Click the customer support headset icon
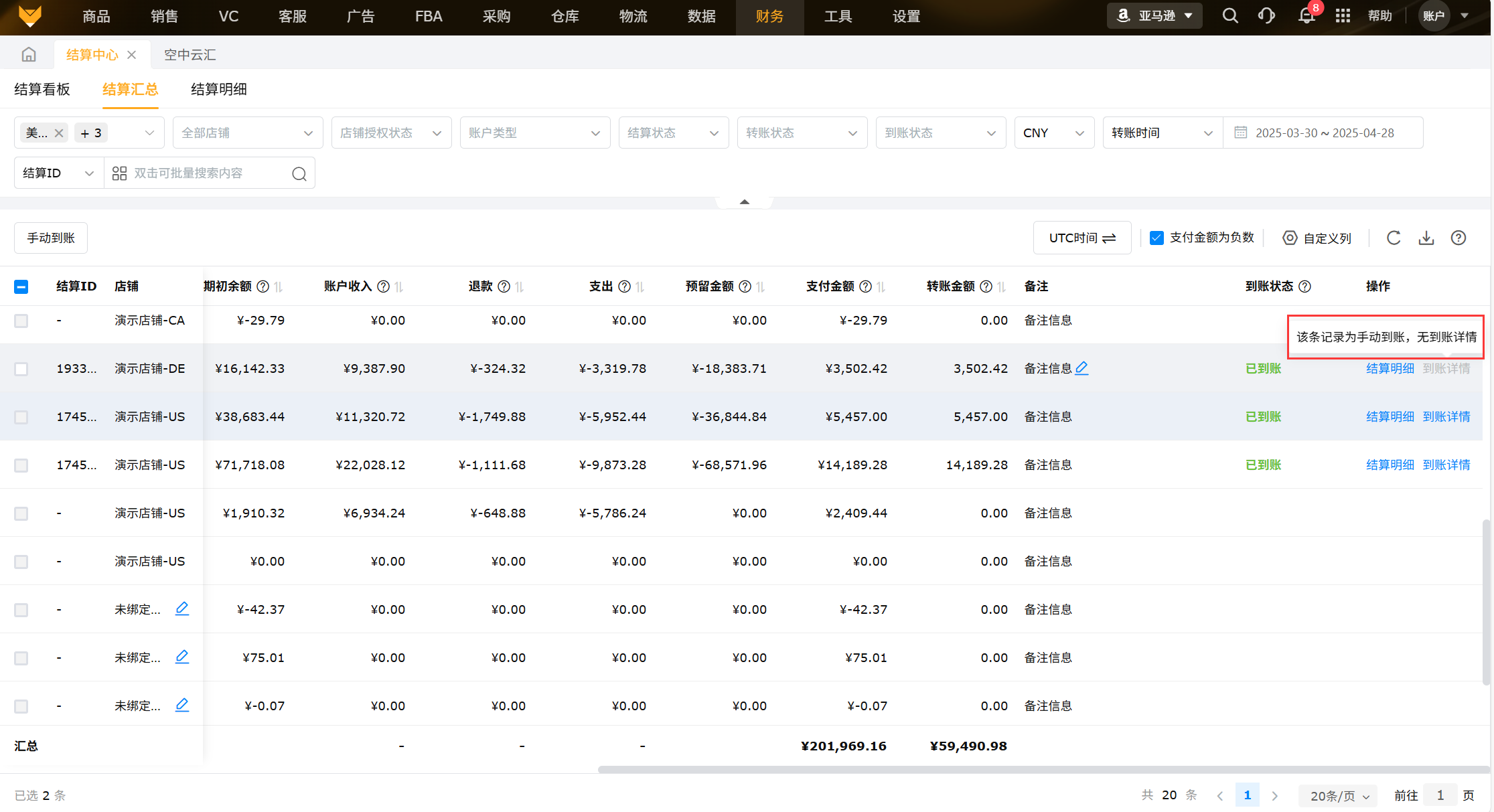The width and height of the screenshot is (1494, 812). [x=1266, y=16]
